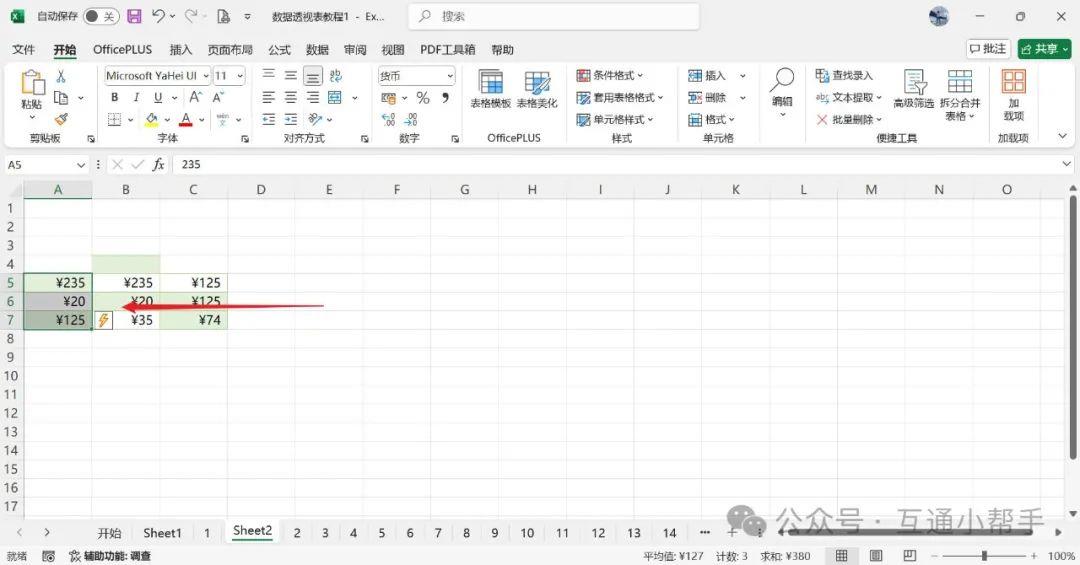Image resolution: width=1080 pixels, height=565 pixels.
Task: Click zoom in plus button
Action: tap(1034, 555)
